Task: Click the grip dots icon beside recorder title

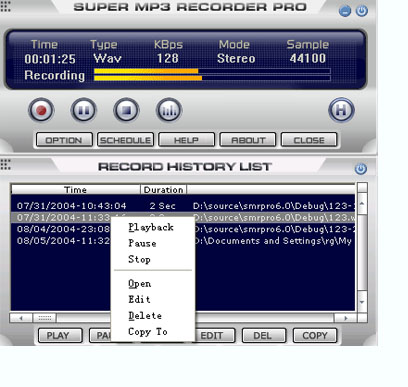Action: tap(5, 6)
